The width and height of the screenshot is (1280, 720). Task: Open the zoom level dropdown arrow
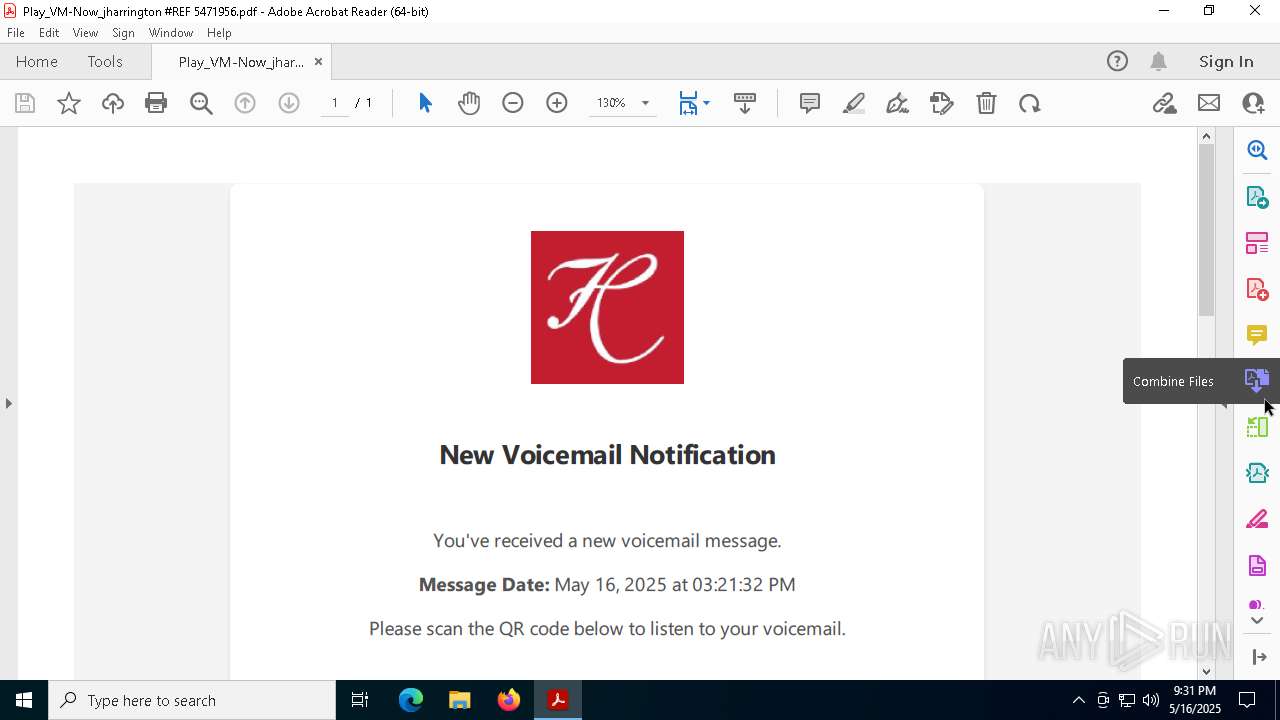645,103
